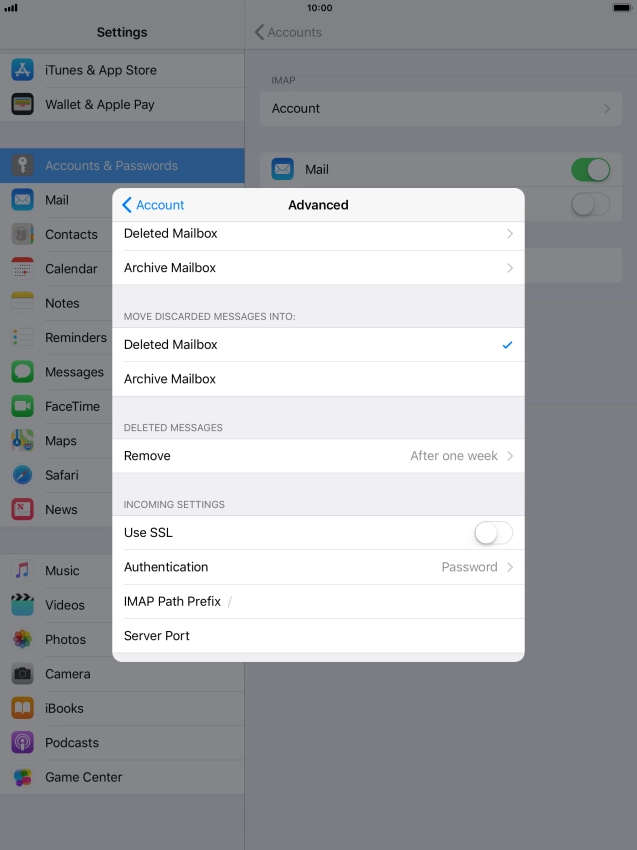This screenshot has height=850, width=637.
Task: Select the Accounts & Passwords key icon
Action: pos(22,165)
